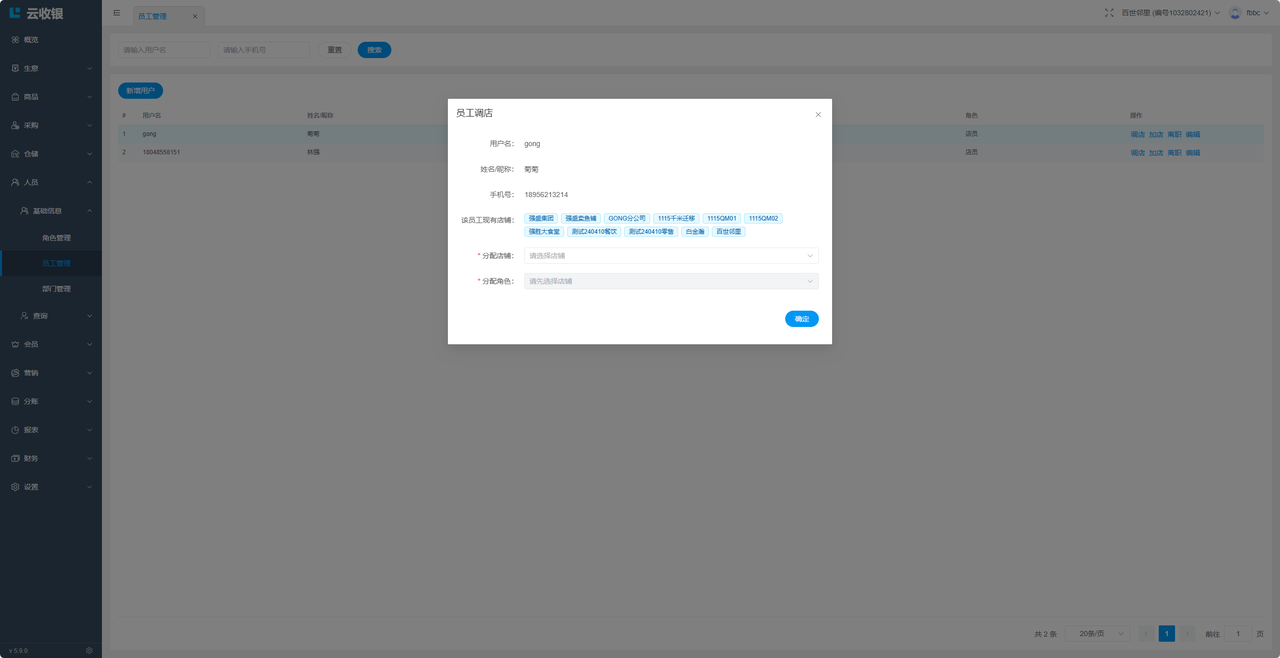Click the 新增用户 button
This screenshot has width=1280, height=658.
coord(140,91)
